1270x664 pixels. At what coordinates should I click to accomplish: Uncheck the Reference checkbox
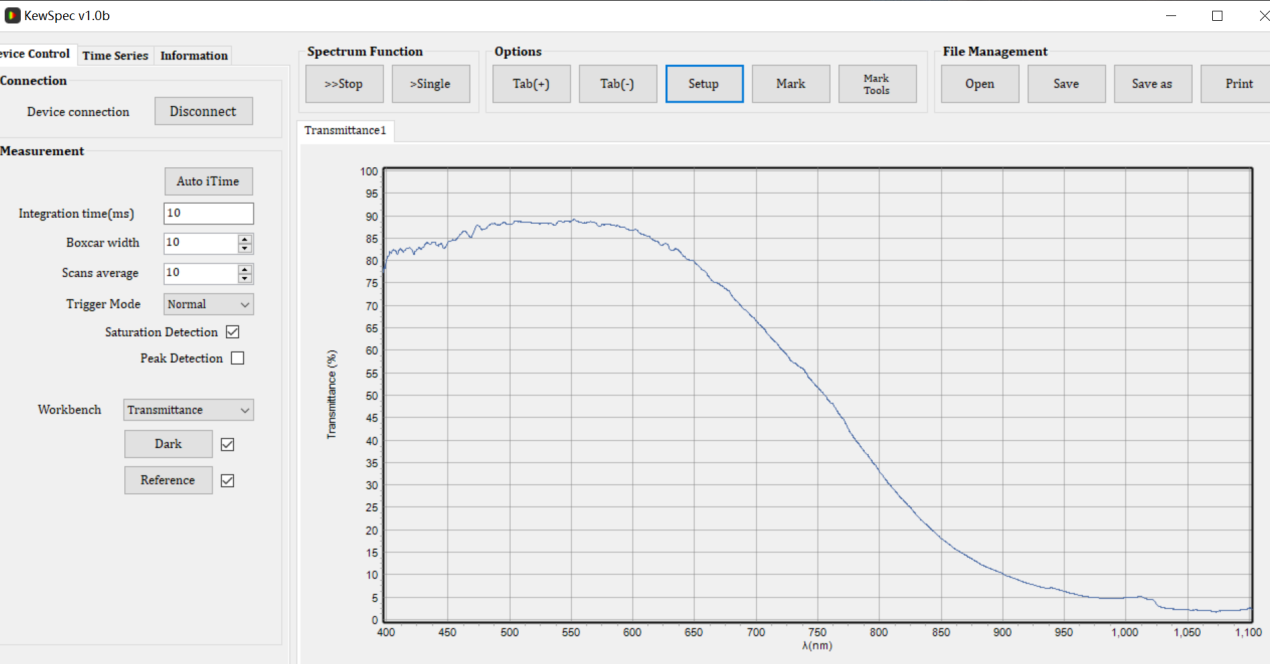tap(227, 480)
